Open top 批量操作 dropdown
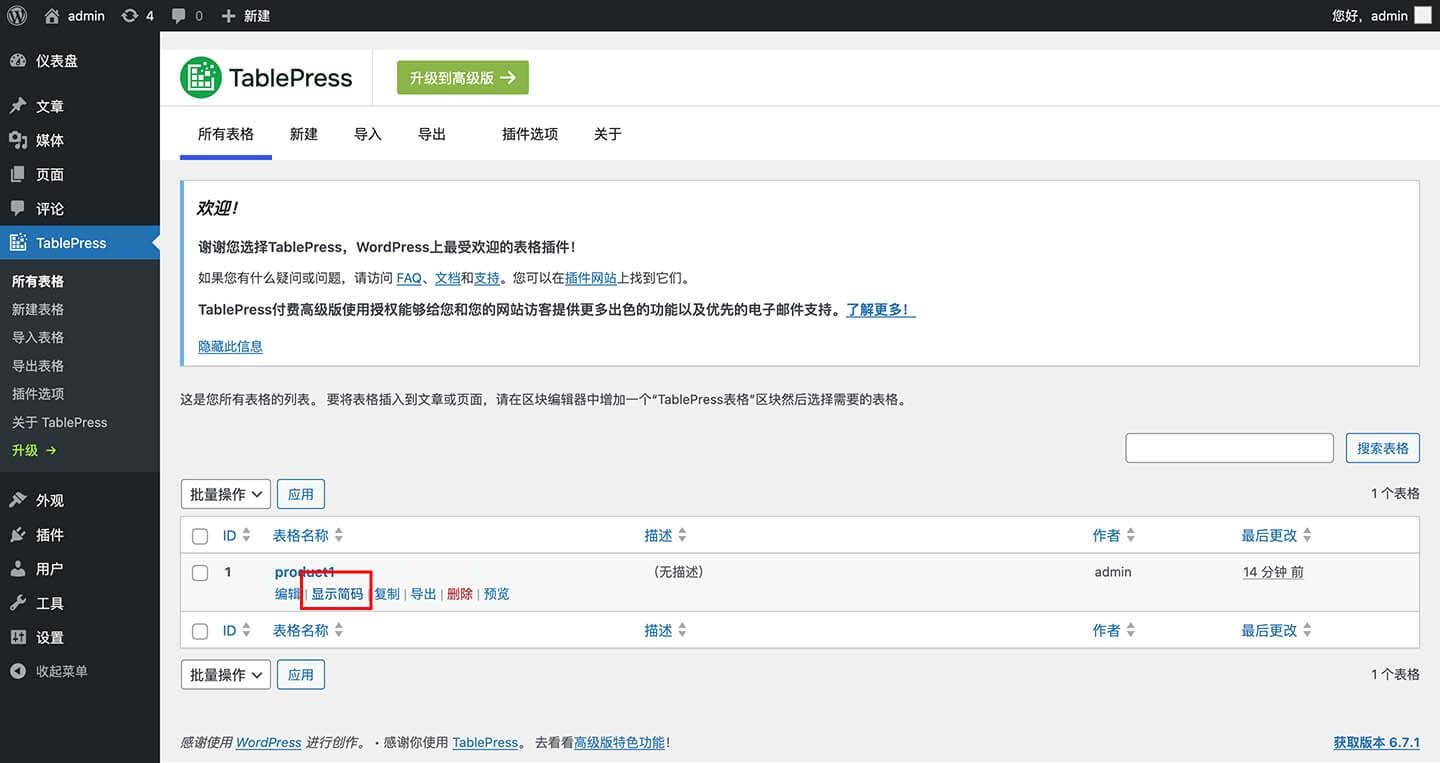 click(x=226, y=494)
